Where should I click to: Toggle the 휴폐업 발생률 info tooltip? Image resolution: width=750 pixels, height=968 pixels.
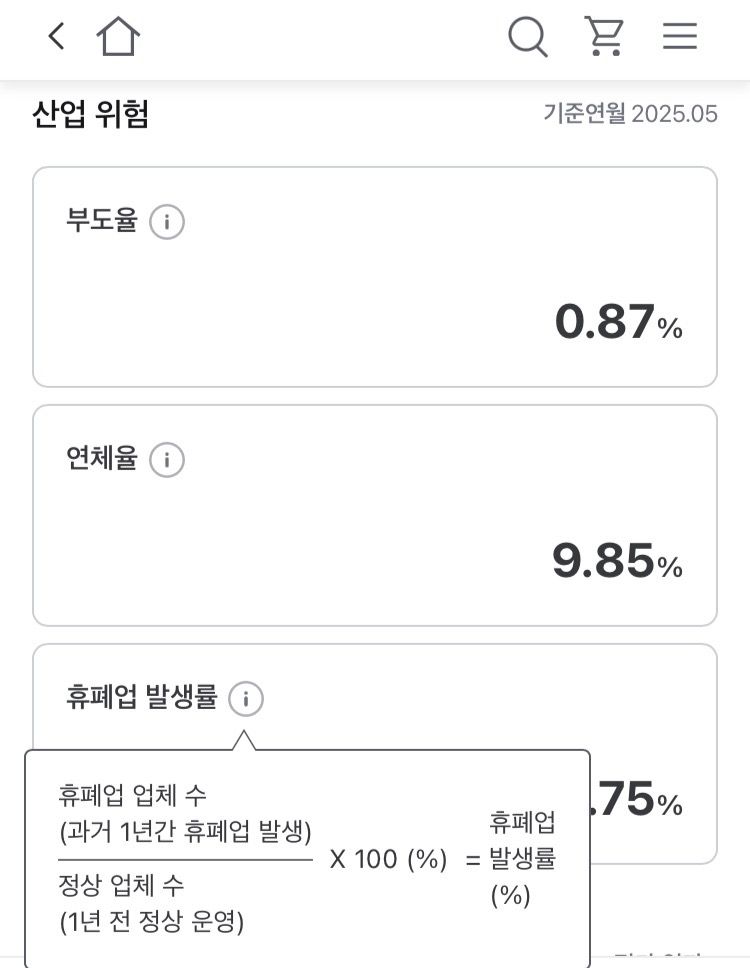(246, 699)
